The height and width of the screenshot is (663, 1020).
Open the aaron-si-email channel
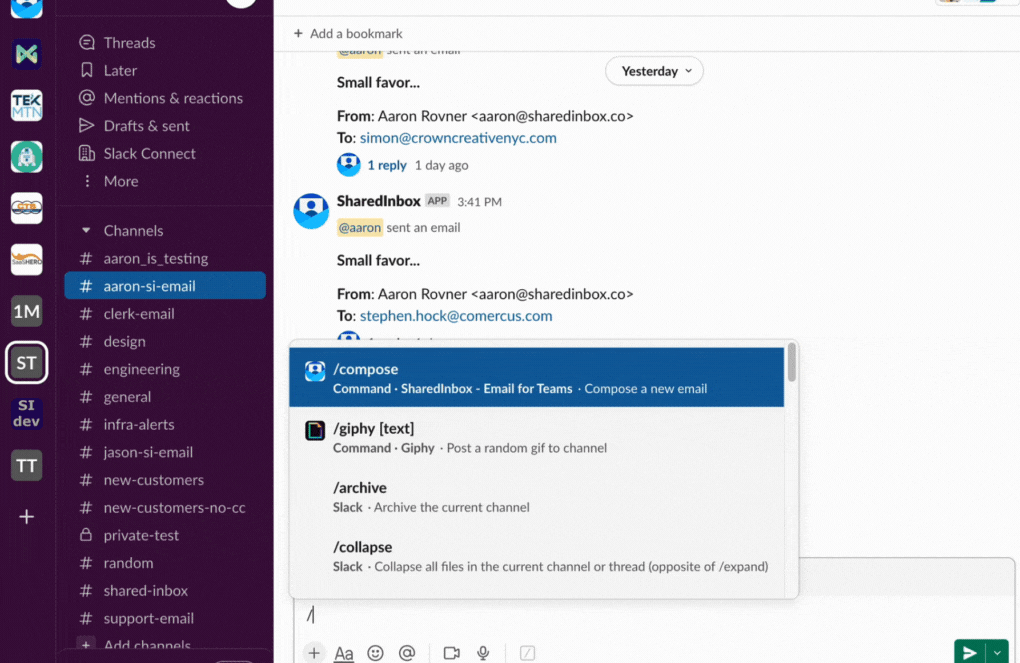click(165, 286)
